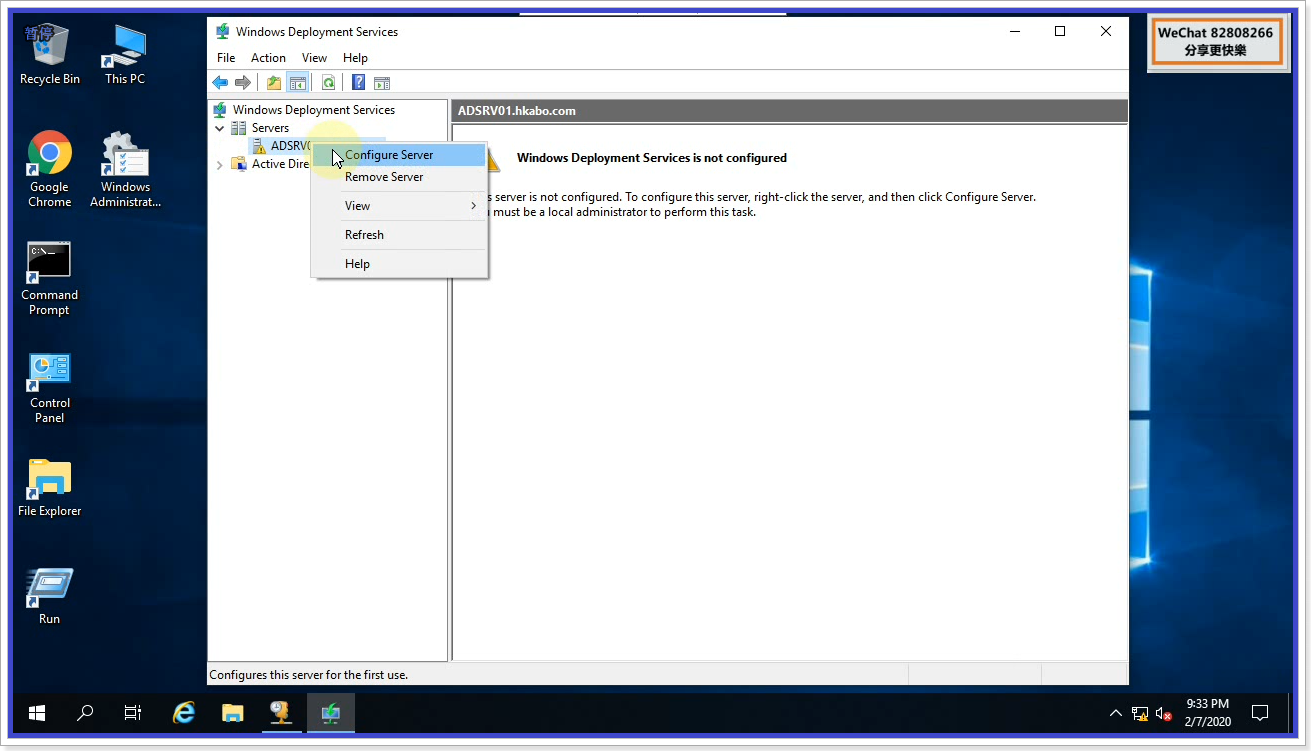Open Control Panel desktop shortcut

pyautogui.click(x=49, y=388)
